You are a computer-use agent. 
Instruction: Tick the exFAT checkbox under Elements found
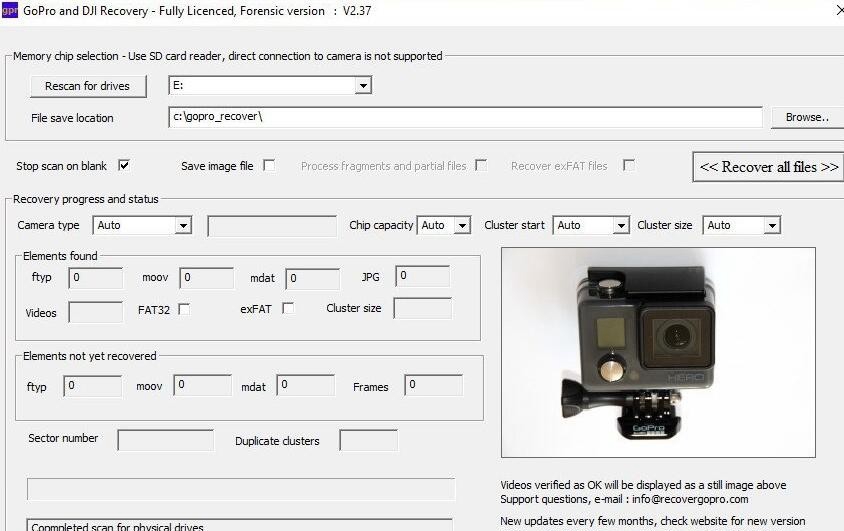coord(289,308)
